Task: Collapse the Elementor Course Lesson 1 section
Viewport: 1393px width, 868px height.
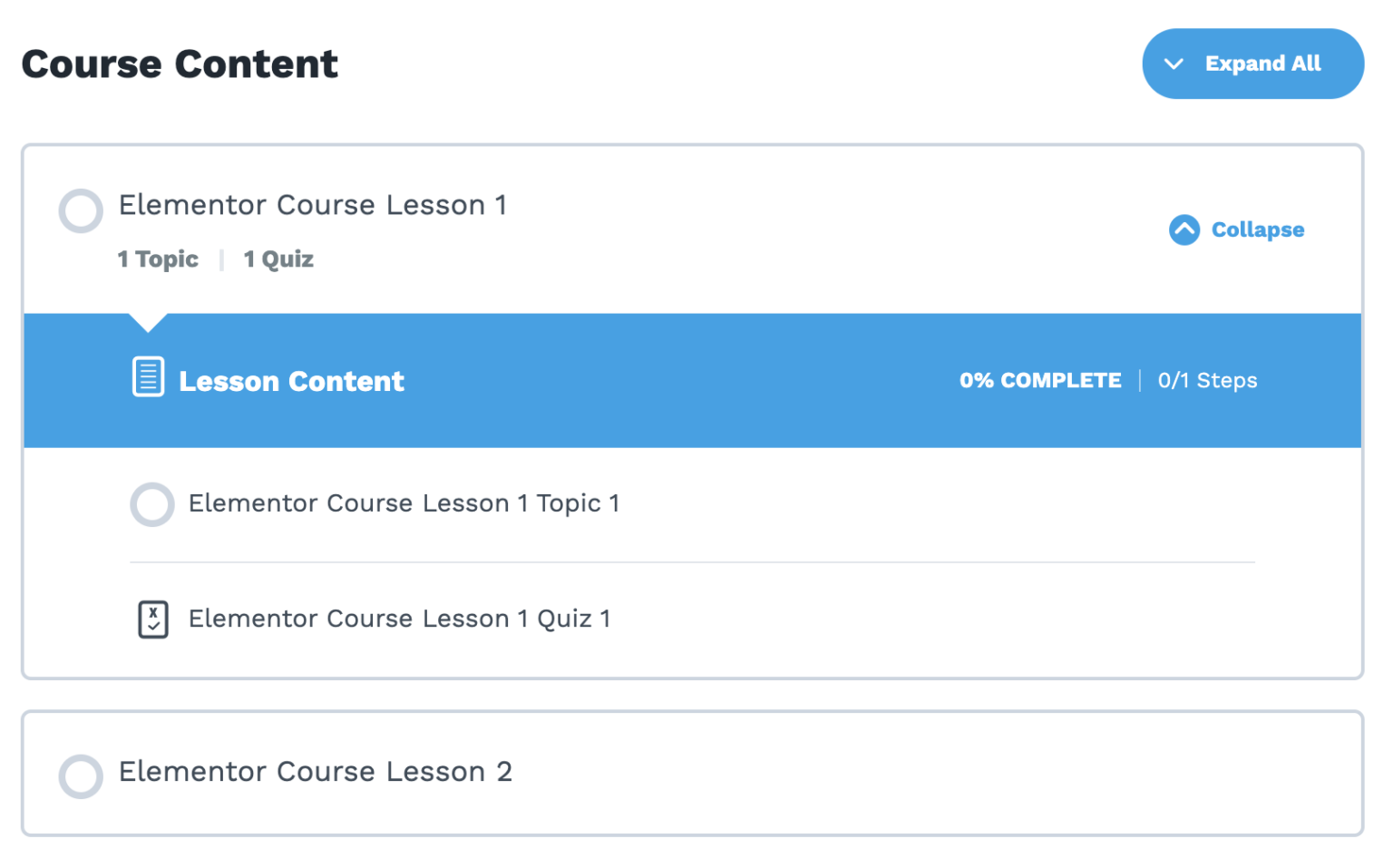Action: click(x=1257, y=229)
